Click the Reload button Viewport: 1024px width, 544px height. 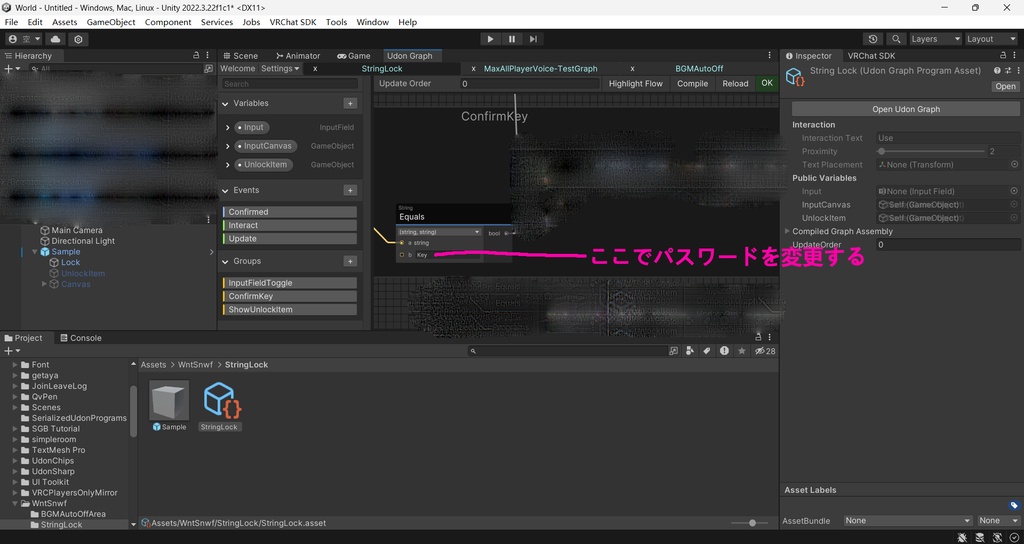coord(735,84)
